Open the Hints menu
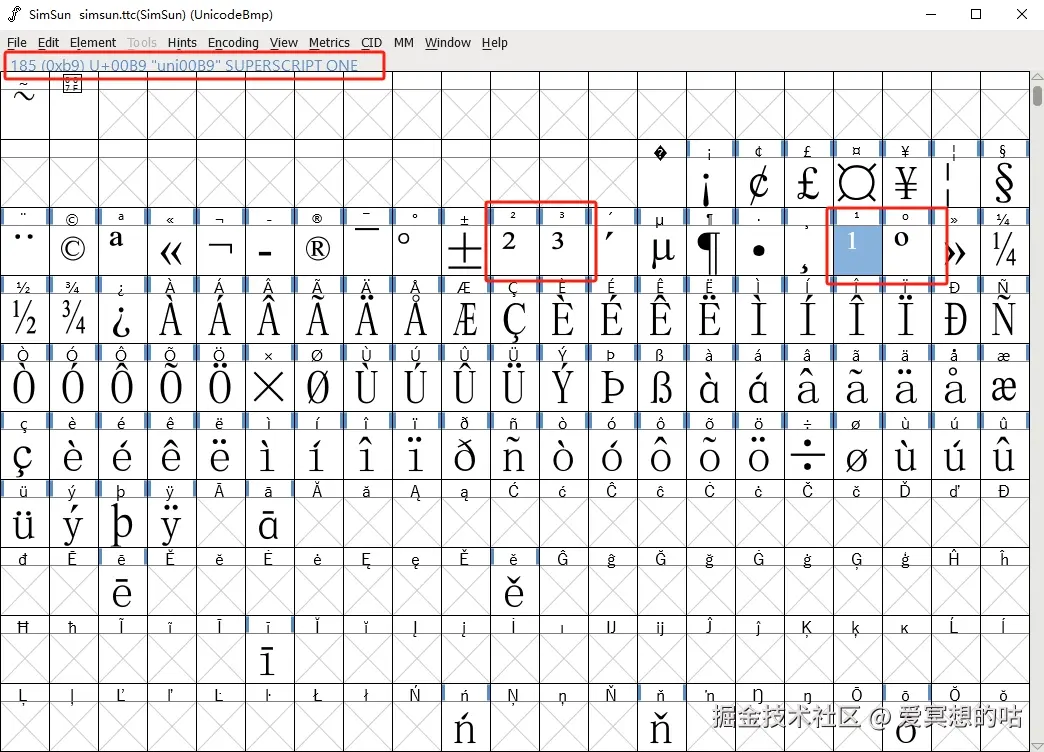 pos(182,43)
